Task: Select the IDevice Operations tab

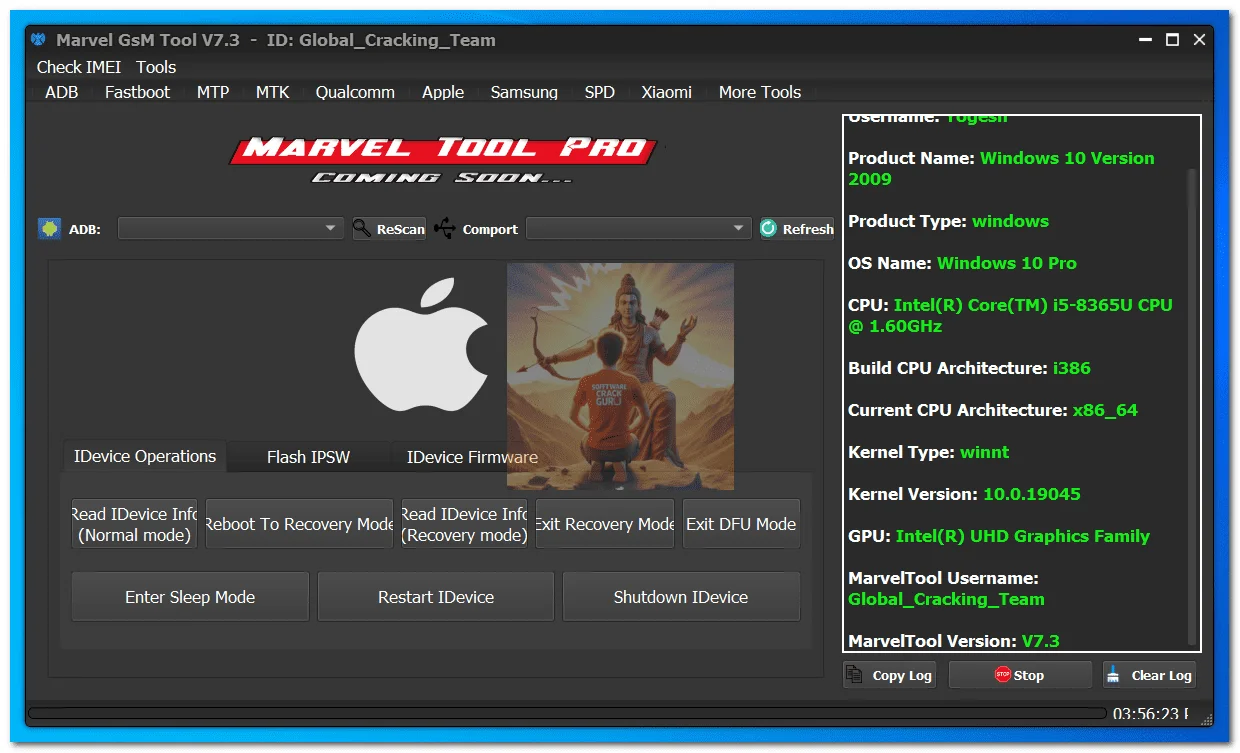Action: coord(145,456)
